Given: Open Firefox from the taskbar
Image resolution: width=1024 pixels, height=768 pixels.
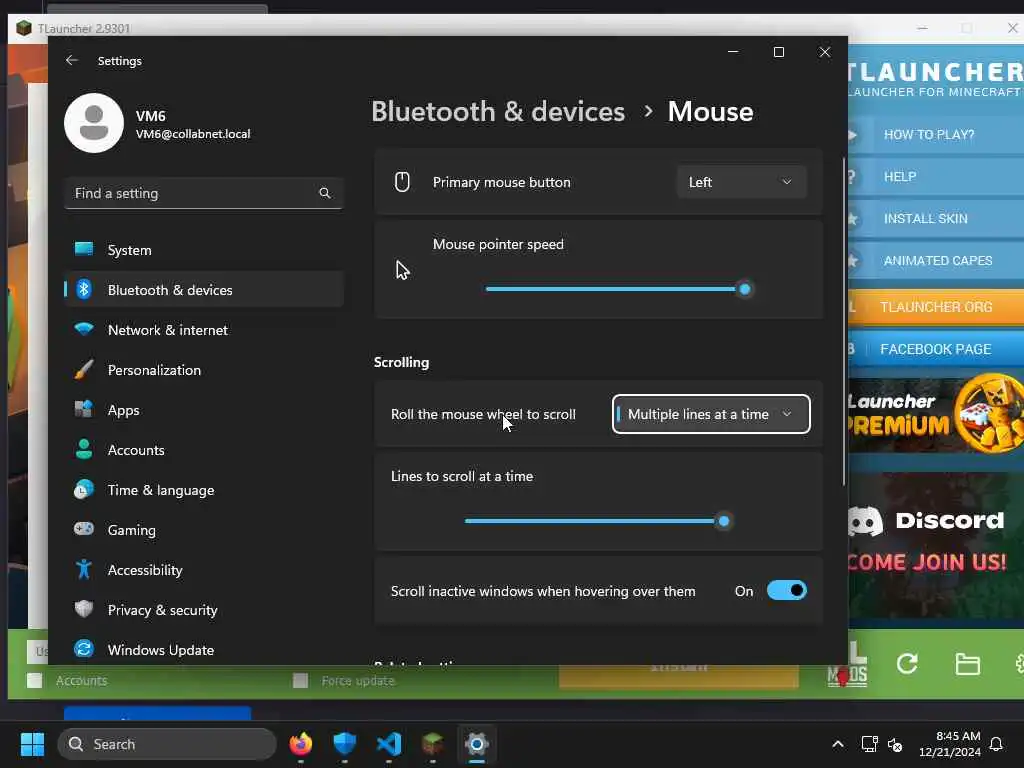Looking at the screenshot, I should pyautogui.click(x=300, y=744).
